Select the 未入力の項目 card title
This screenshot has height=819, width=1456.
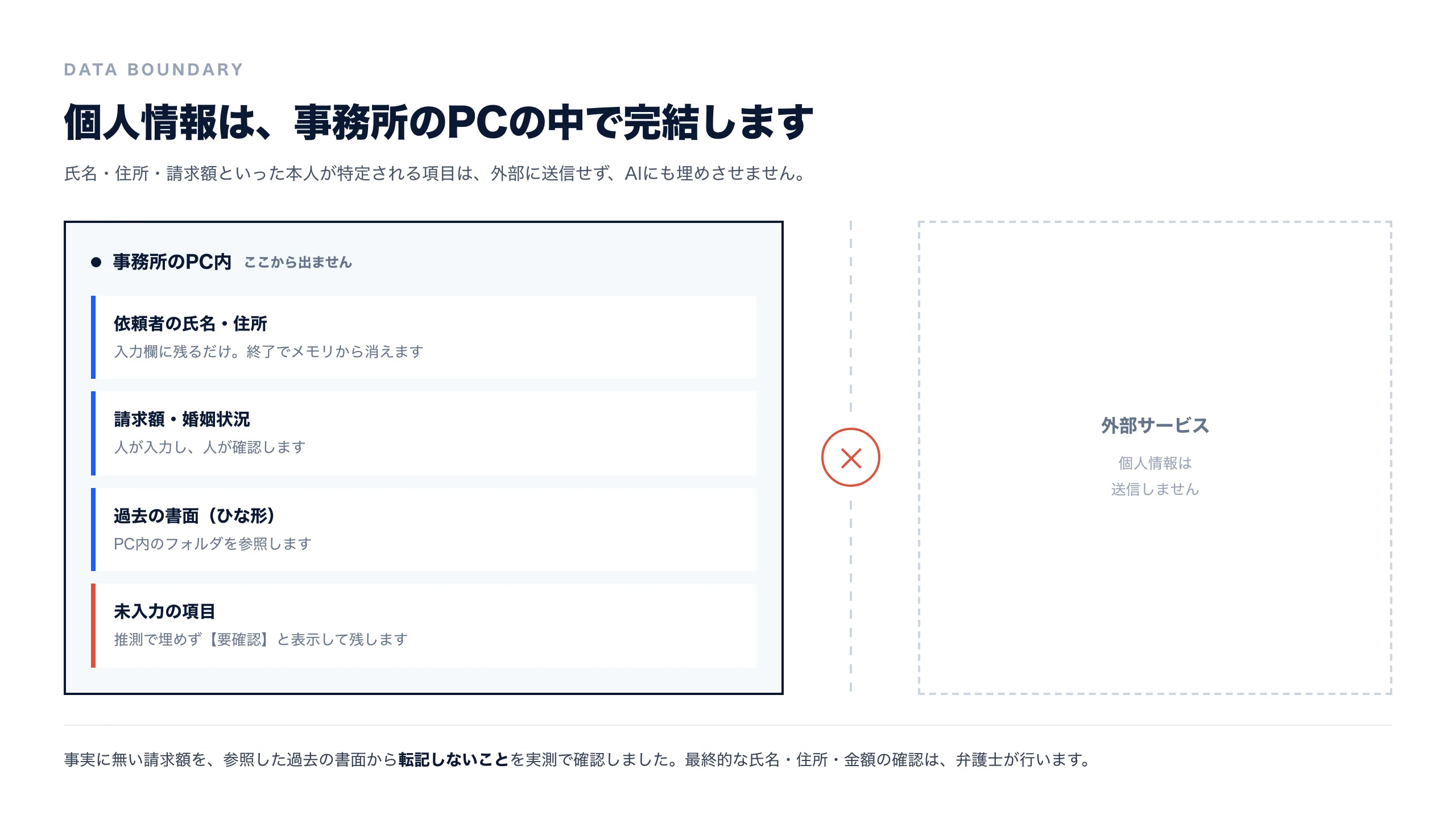pyautogui.click(x=164, y=611)
